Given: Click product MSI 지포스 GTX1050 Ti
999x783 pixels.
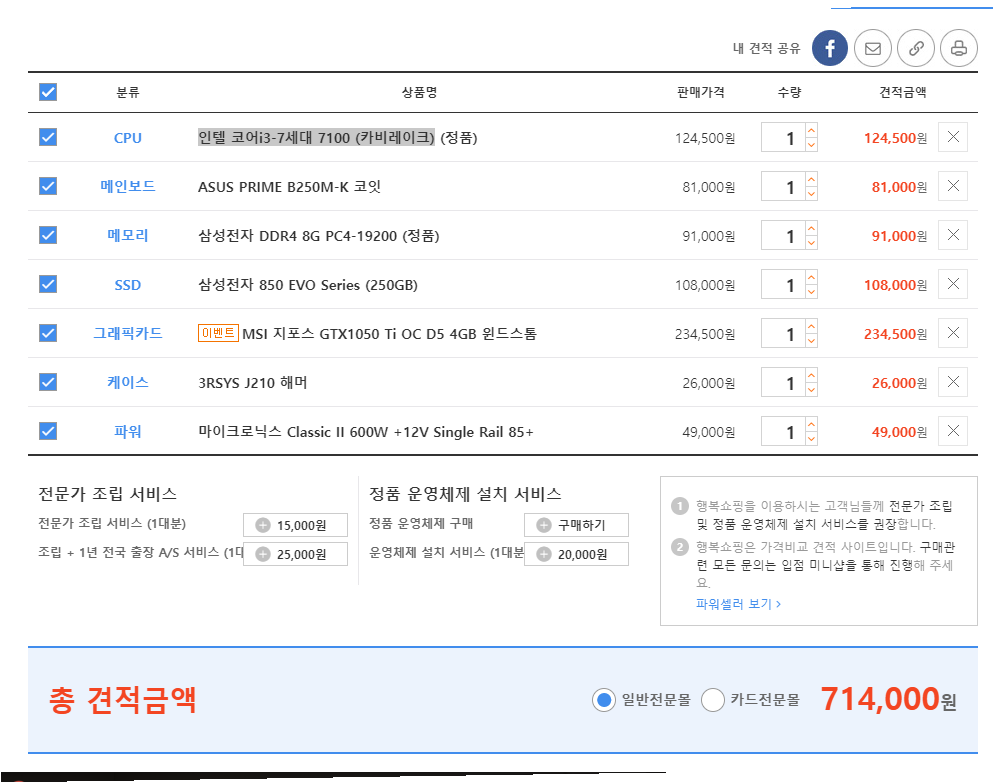Looking at the screenshot, I should point(389,334).
